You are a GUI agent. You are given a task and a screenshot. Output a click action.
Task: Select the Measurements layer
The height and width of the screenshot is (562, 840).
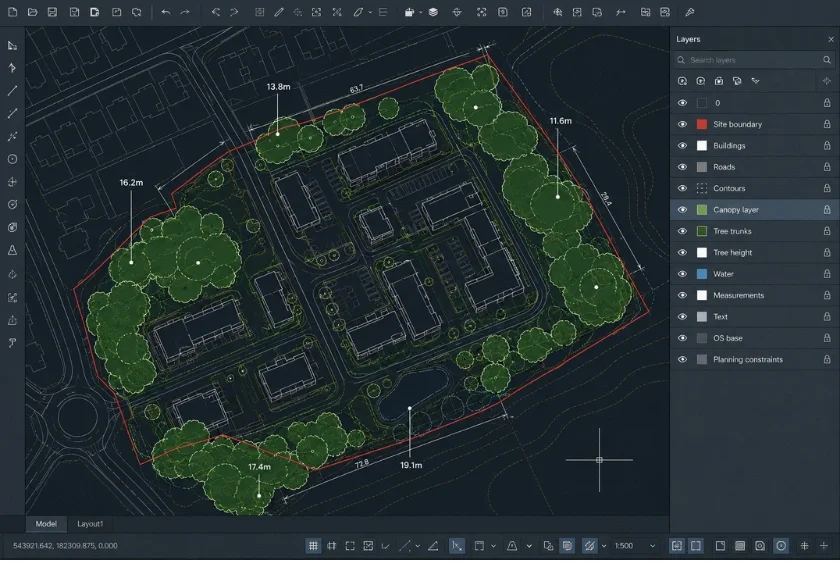click(x=754, y=295)
